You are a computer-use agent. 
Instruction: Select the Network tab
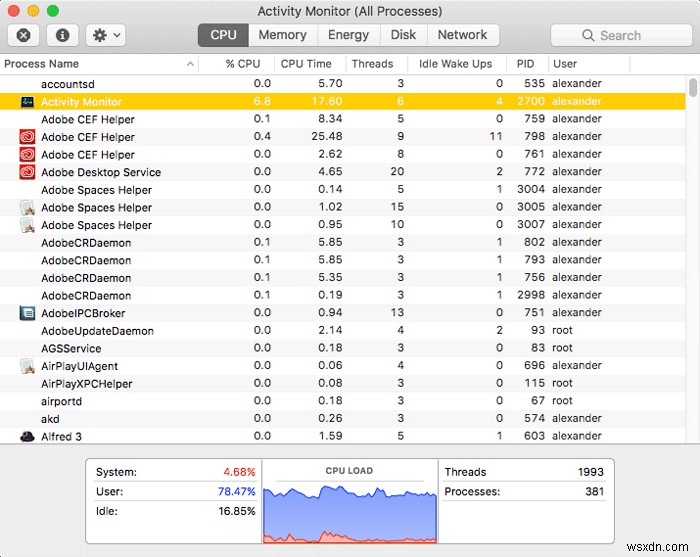point(462,35)
